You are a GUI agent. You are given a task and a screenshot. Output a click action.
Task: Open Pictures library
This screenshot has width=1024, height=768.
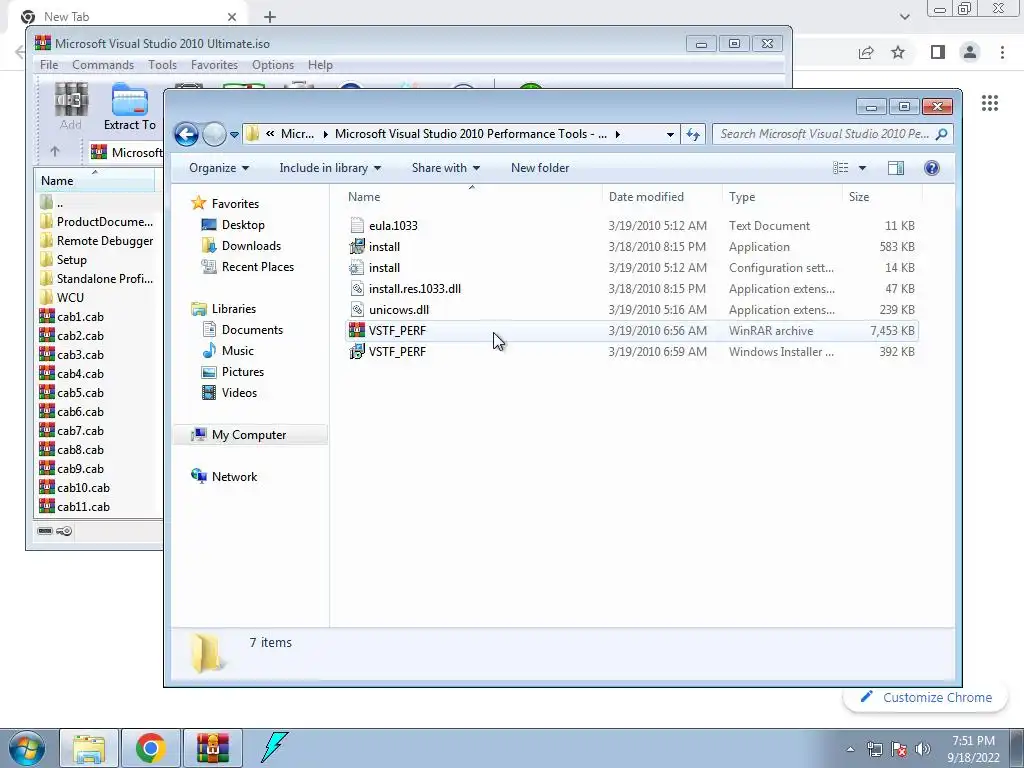click(x=233, y=372)
